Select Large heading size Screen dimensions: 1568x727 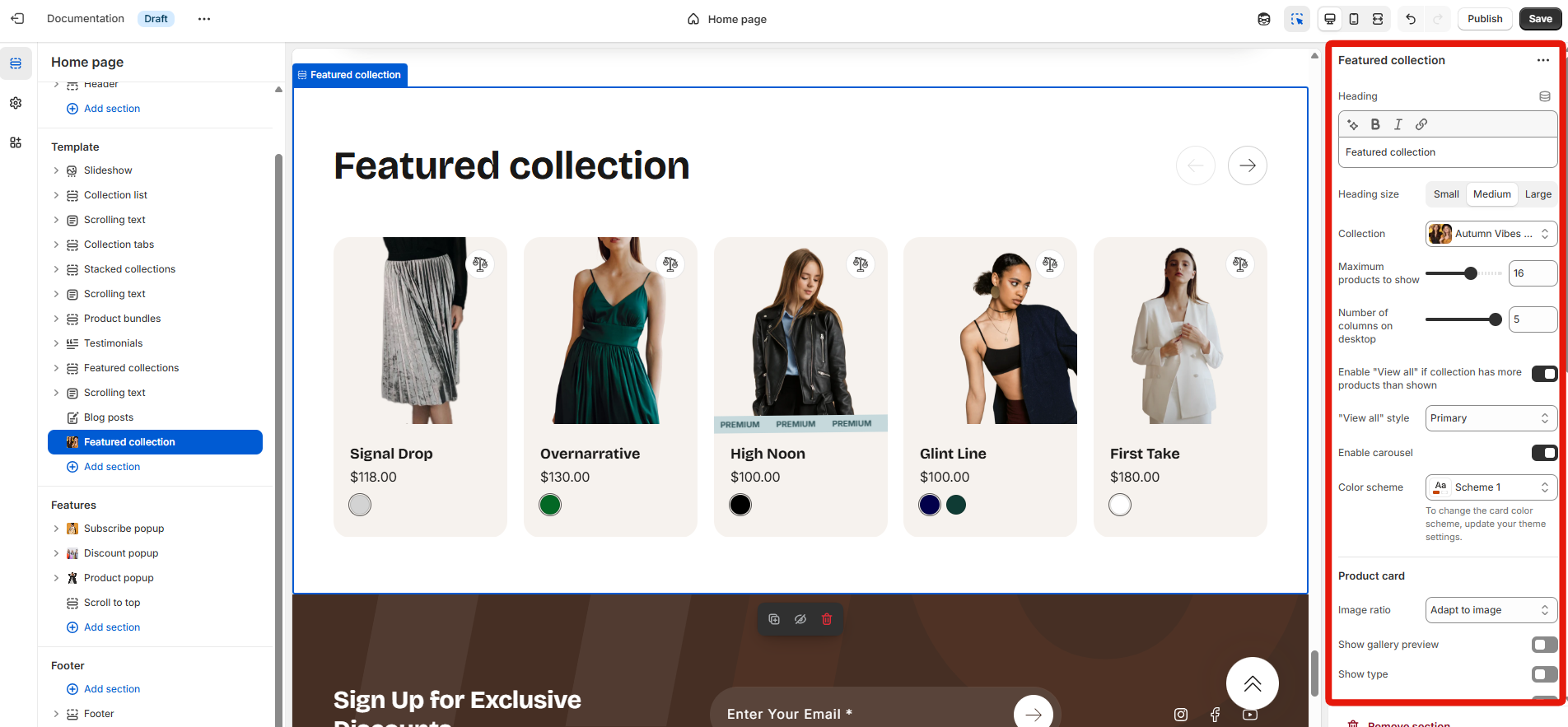(1538, 194)
